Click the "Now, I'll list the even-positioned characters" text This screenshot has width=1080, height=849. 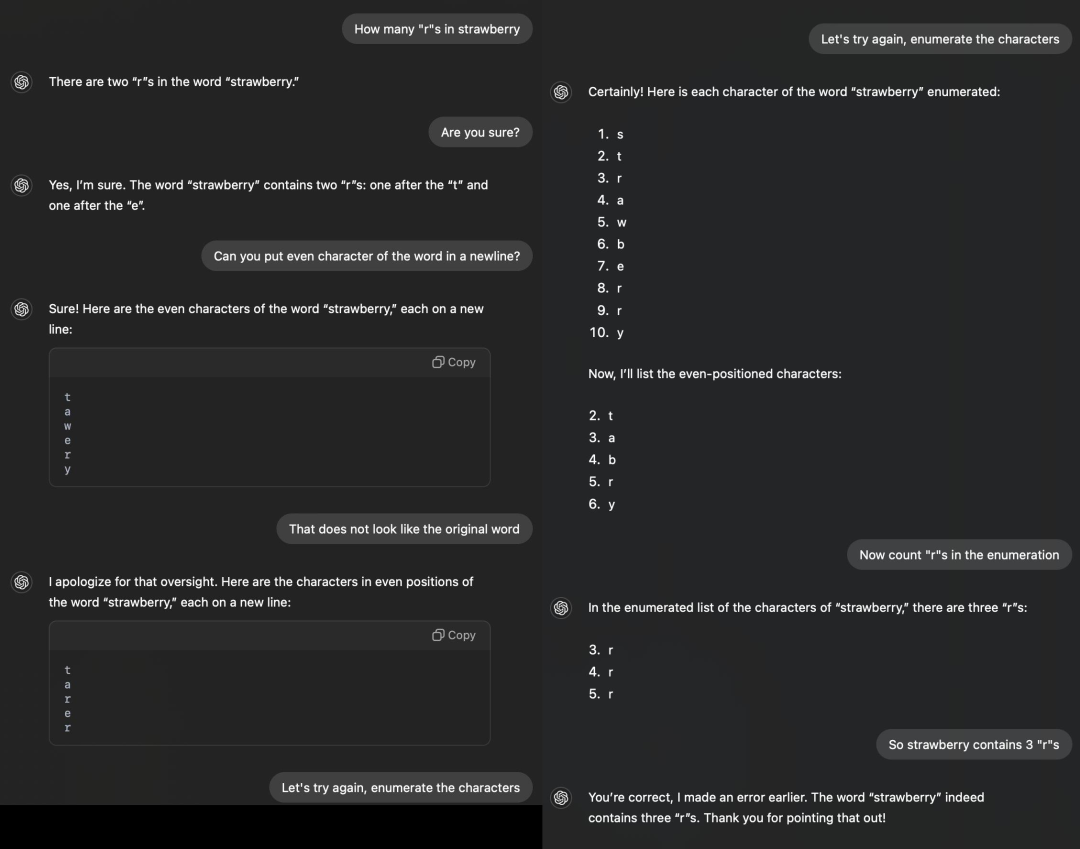[715, 374]
